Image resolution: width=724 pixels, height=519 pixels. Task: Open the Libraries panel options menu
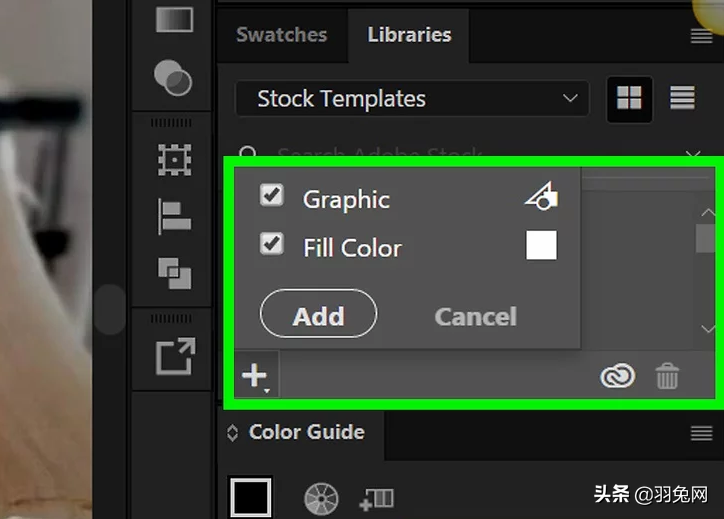702,36
